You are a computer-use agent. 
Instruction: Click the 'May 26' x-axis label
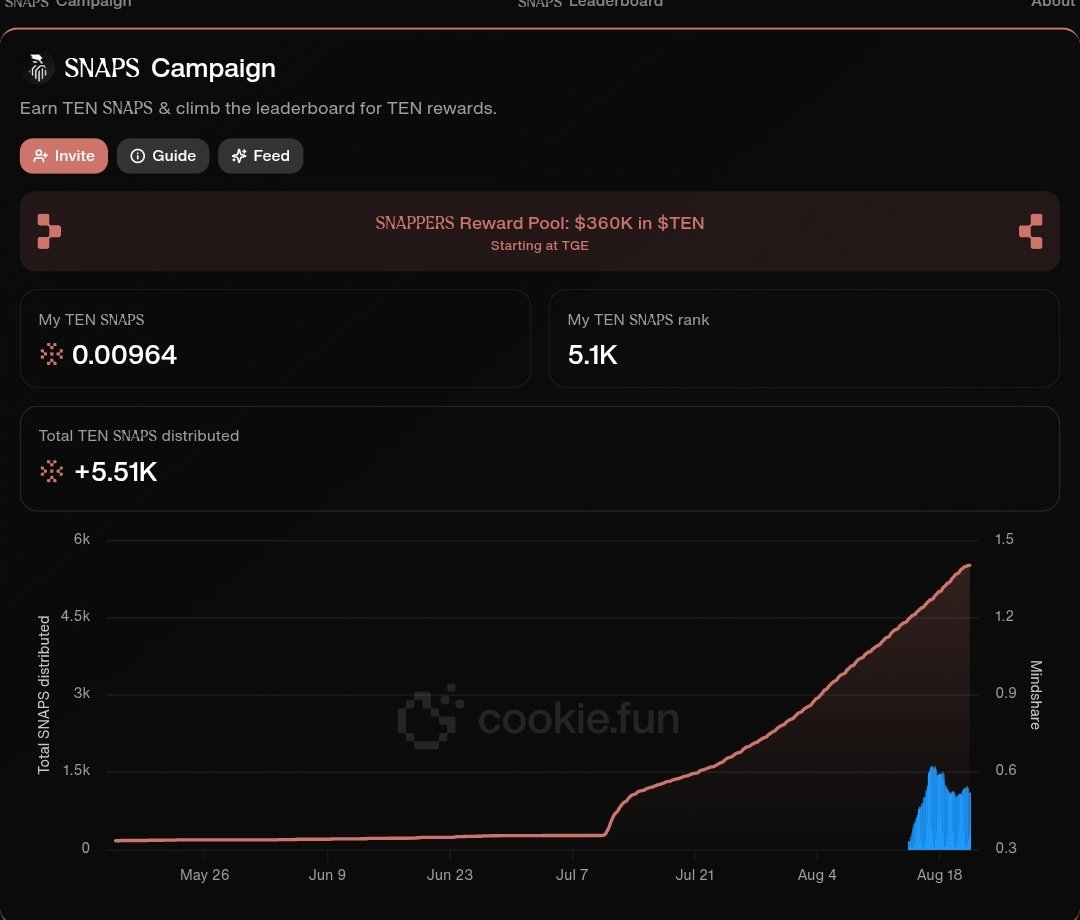[x=204, y=875]
